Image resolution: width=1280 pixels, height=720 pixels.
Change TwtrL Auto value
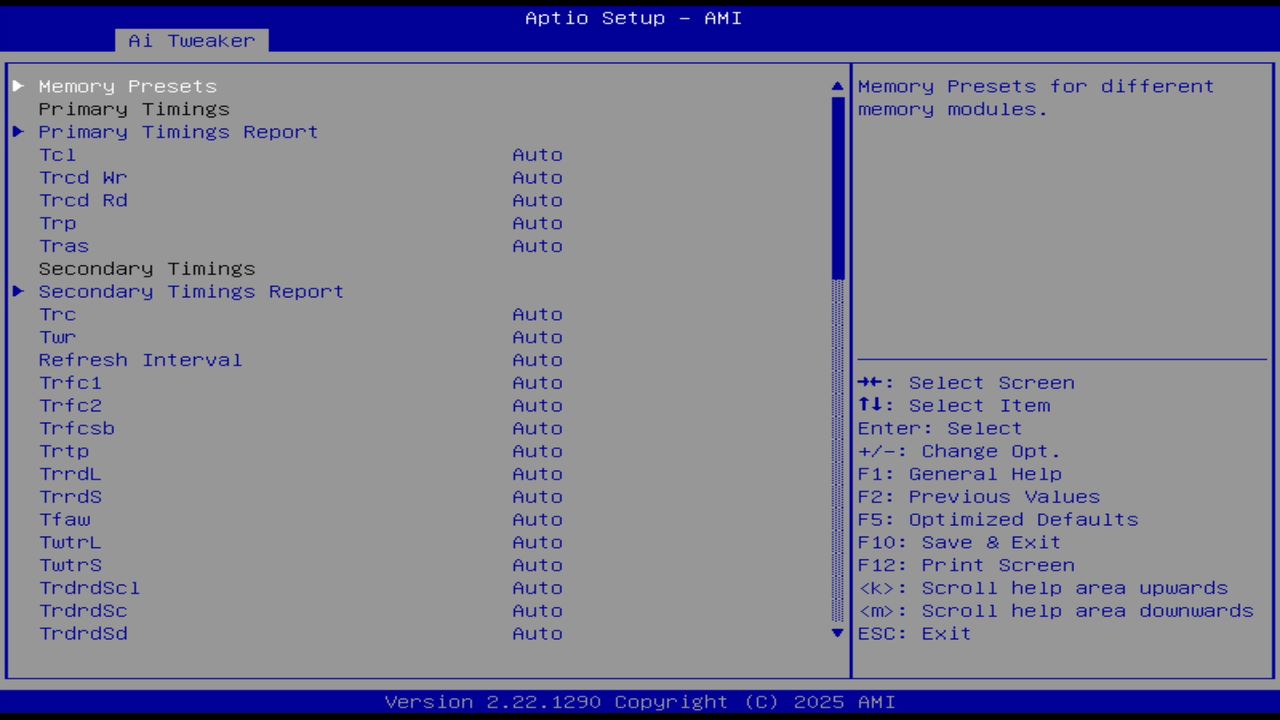pyautogui.click(x=537, y=542)
